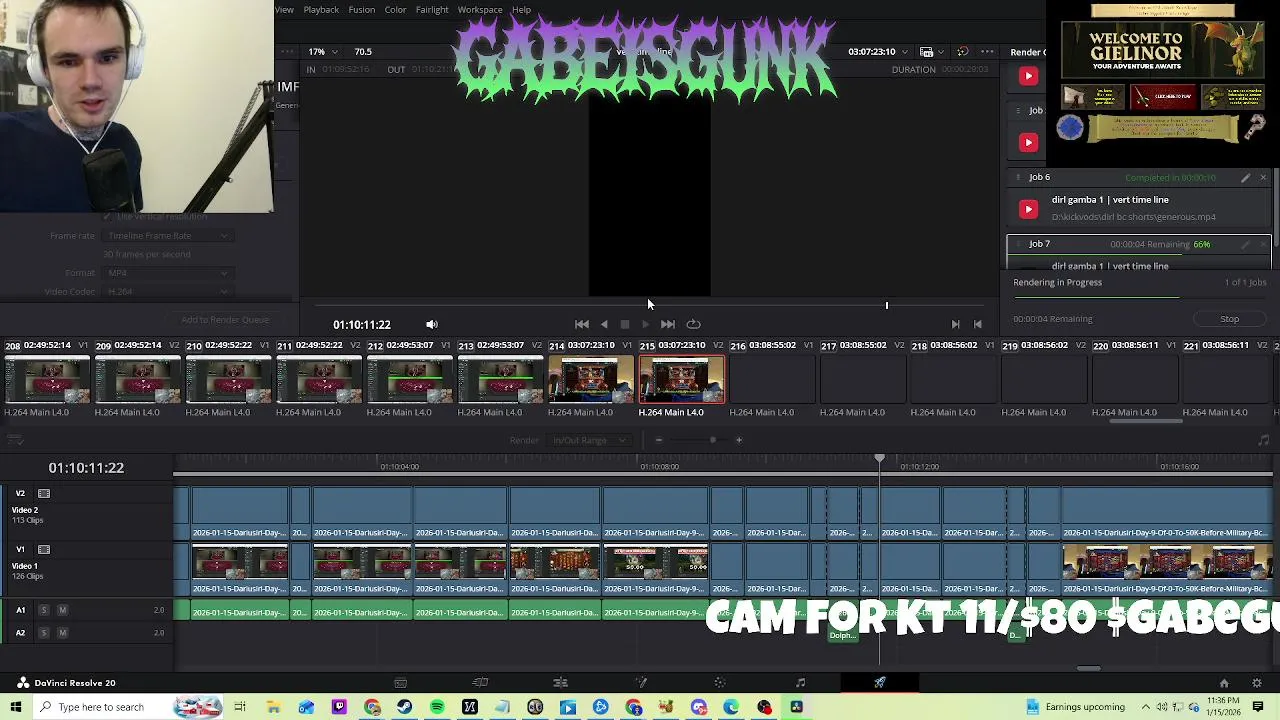Viewport: 1280px width, 720px height.
Task: Play reverse in the viewer
Action: point(604,324)
